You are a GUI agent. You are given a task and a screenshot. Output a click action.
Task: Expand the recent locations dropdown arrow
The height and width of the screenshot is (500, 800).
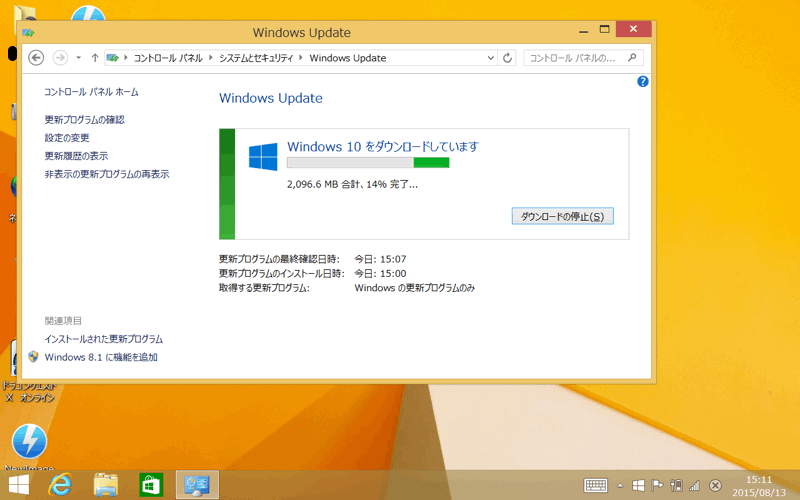click(x=78, y=58)
